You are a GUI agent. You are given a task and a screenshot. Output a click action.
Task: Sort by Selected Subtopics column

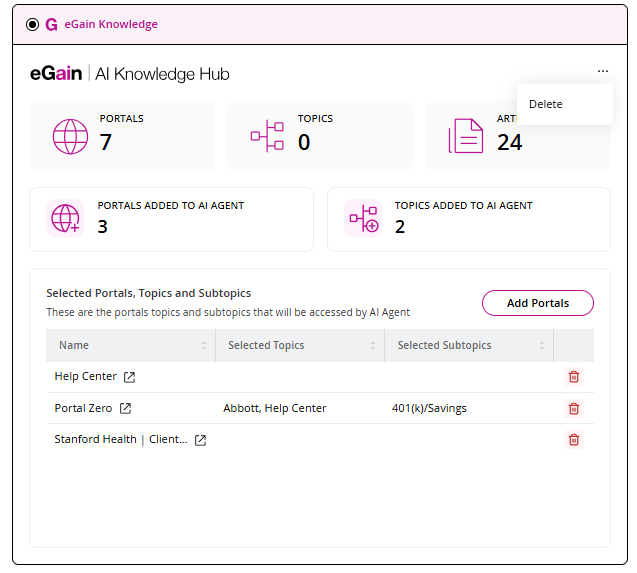542,345
